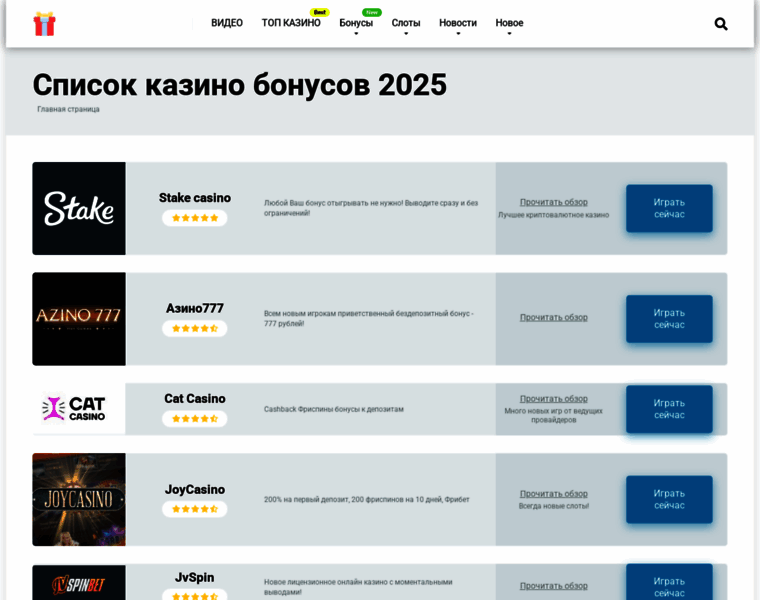Open the ТОП КАЗИНО menu item
The image size is (760, 600).
(291, 23)
